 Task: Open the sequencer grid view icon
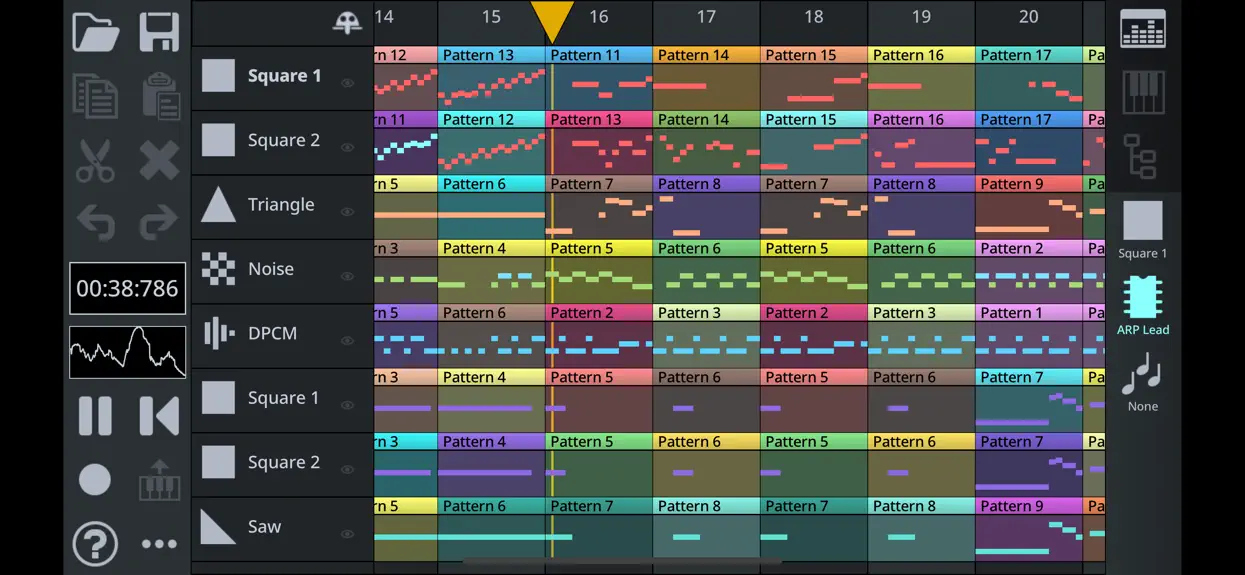click(1143, 28)
